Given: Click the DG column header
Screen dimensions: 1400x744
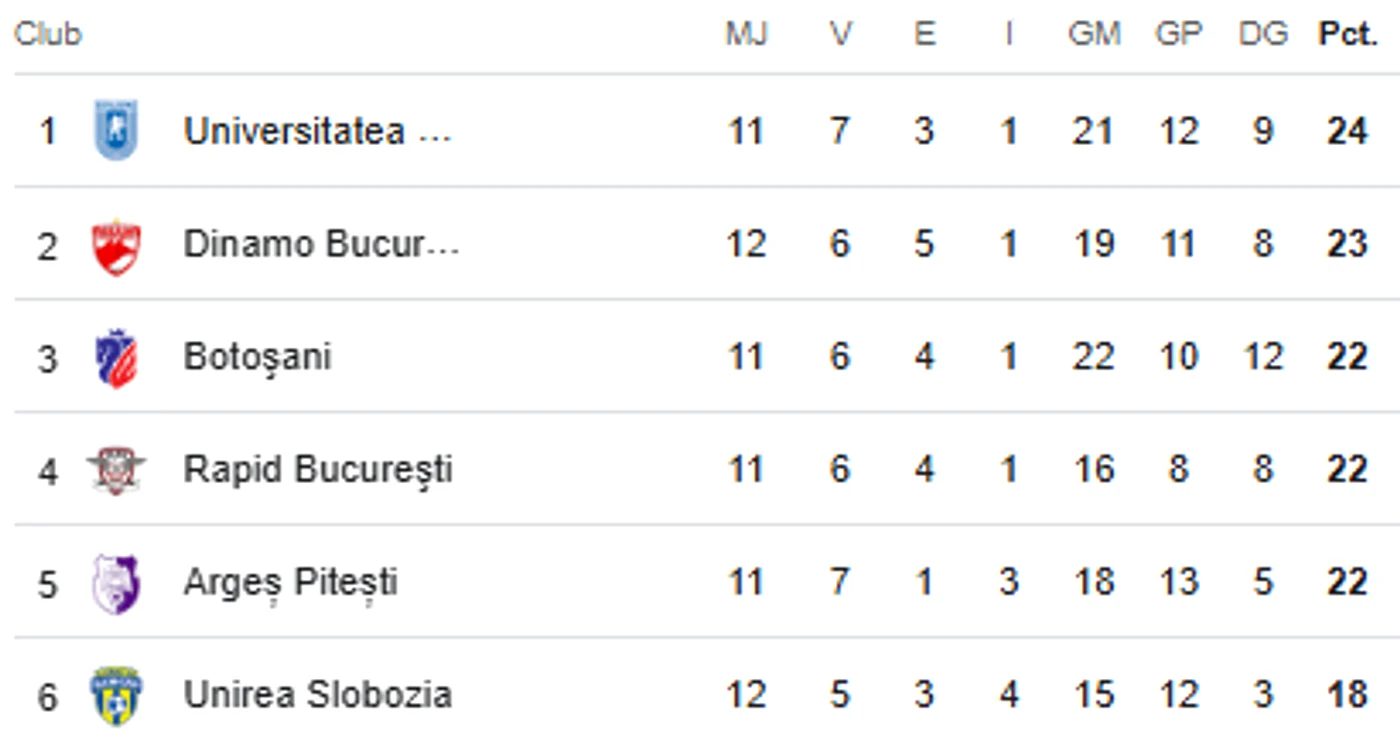Looking at the screenshot, I should coord(1263,34).
